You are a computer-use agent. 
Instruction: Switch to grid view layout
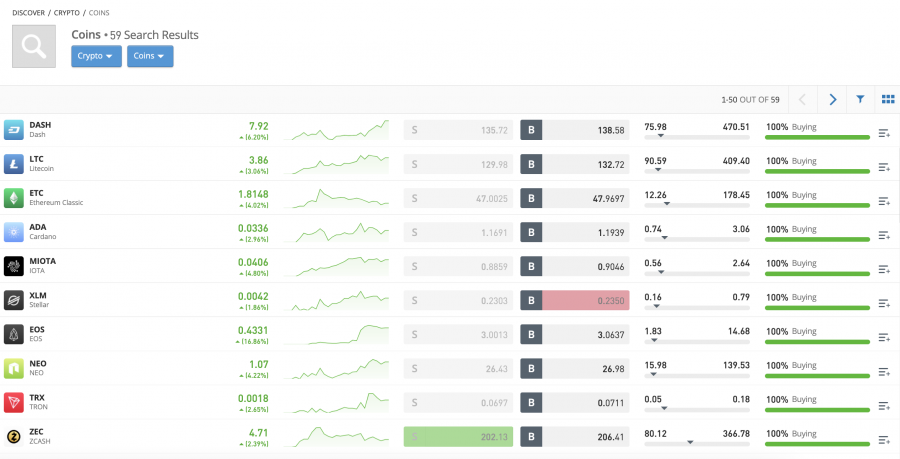pyautogui.click(x=887, y=100)
